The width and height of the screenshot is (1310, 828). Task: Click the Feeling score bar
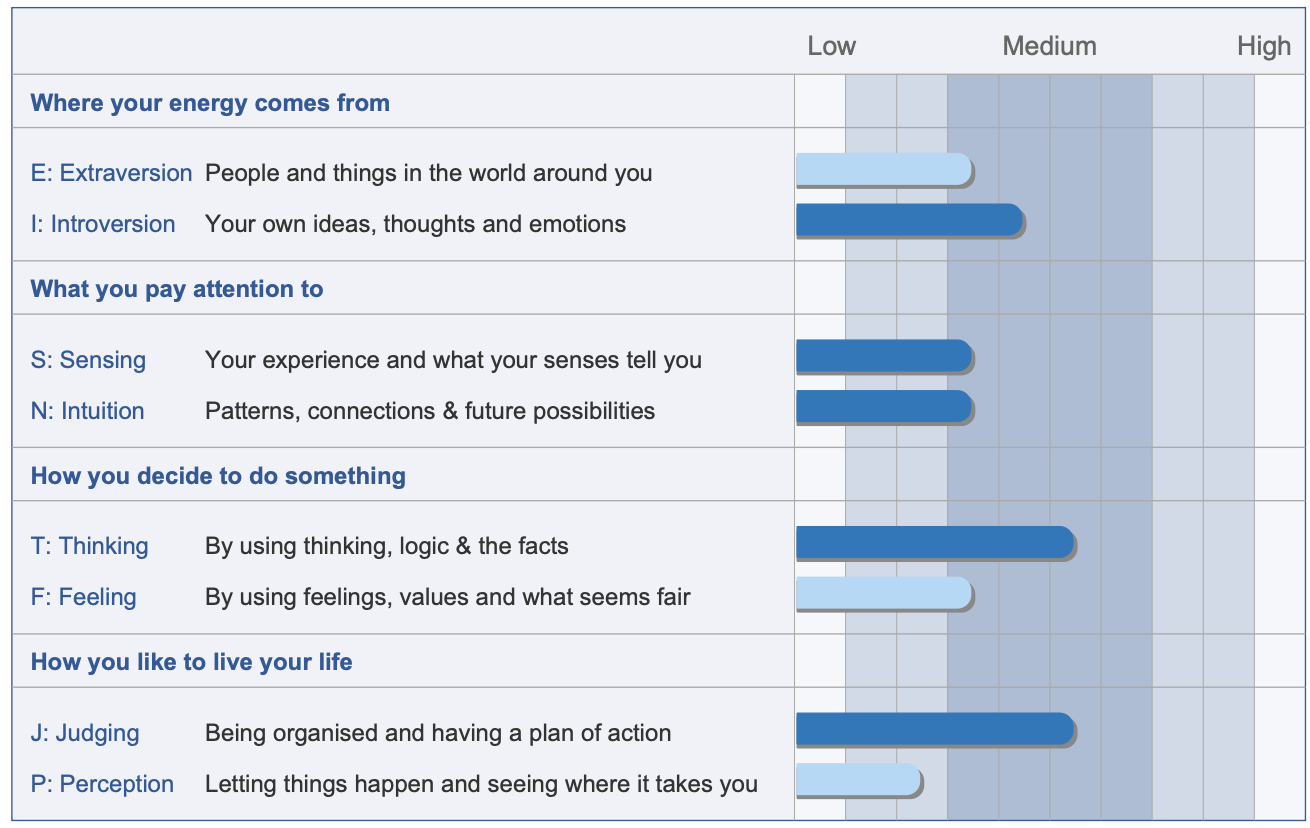[x=883, y=594]
